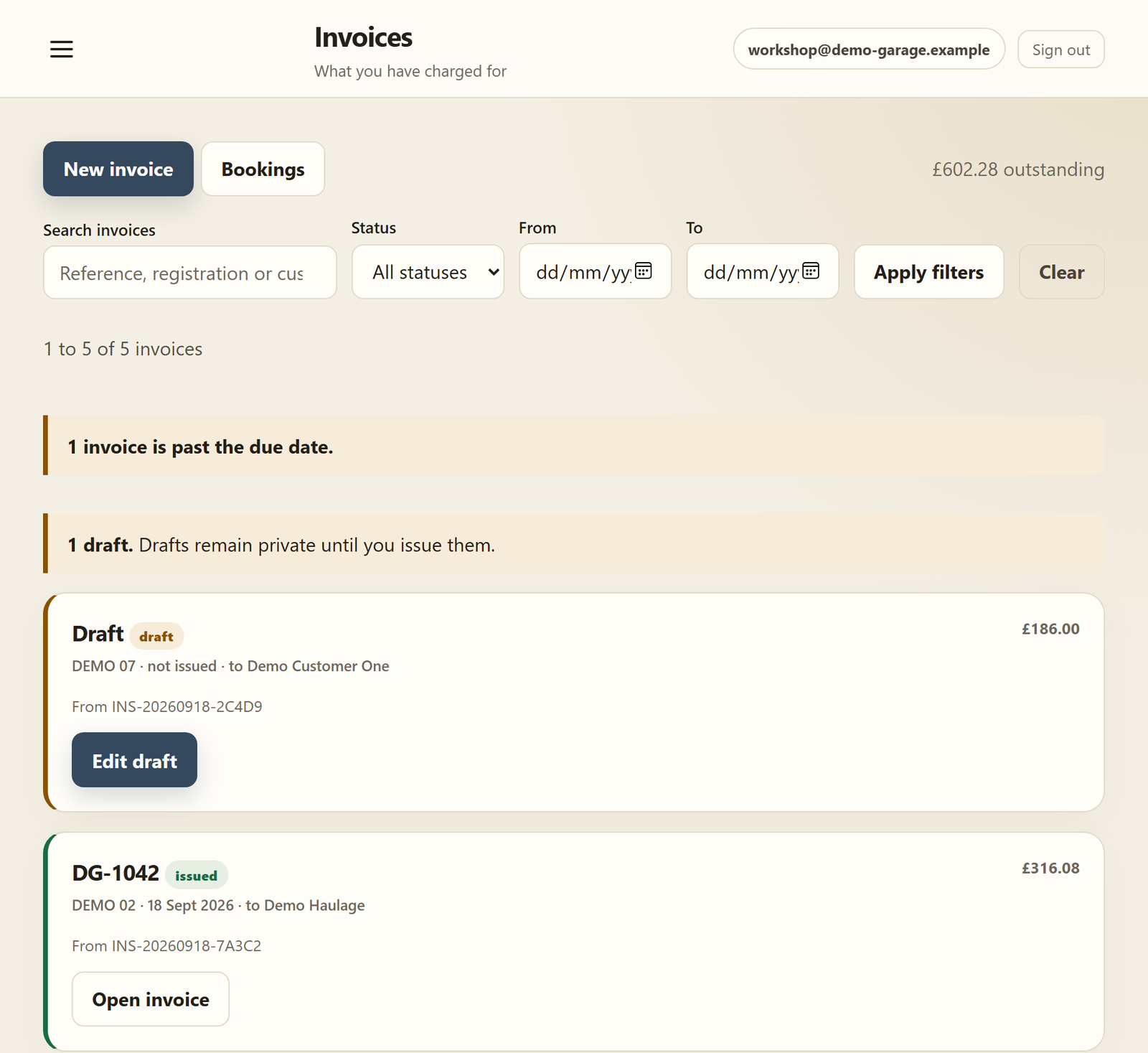Go to Bookings
1148x1053 pixels.
click(x=263, y=169)
